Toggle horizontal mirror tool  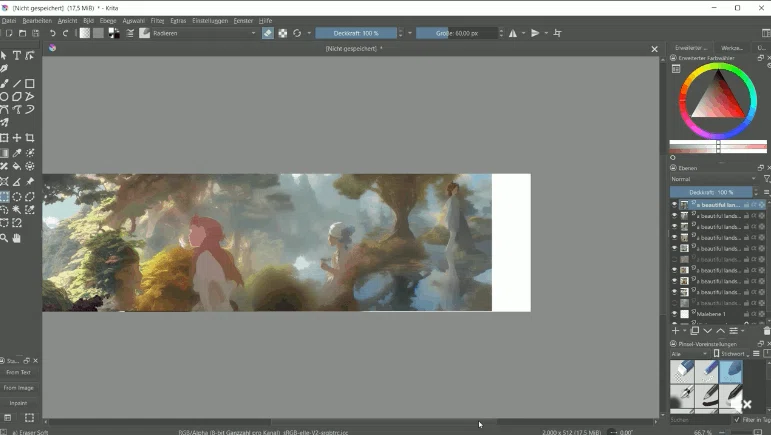point(513,33)
